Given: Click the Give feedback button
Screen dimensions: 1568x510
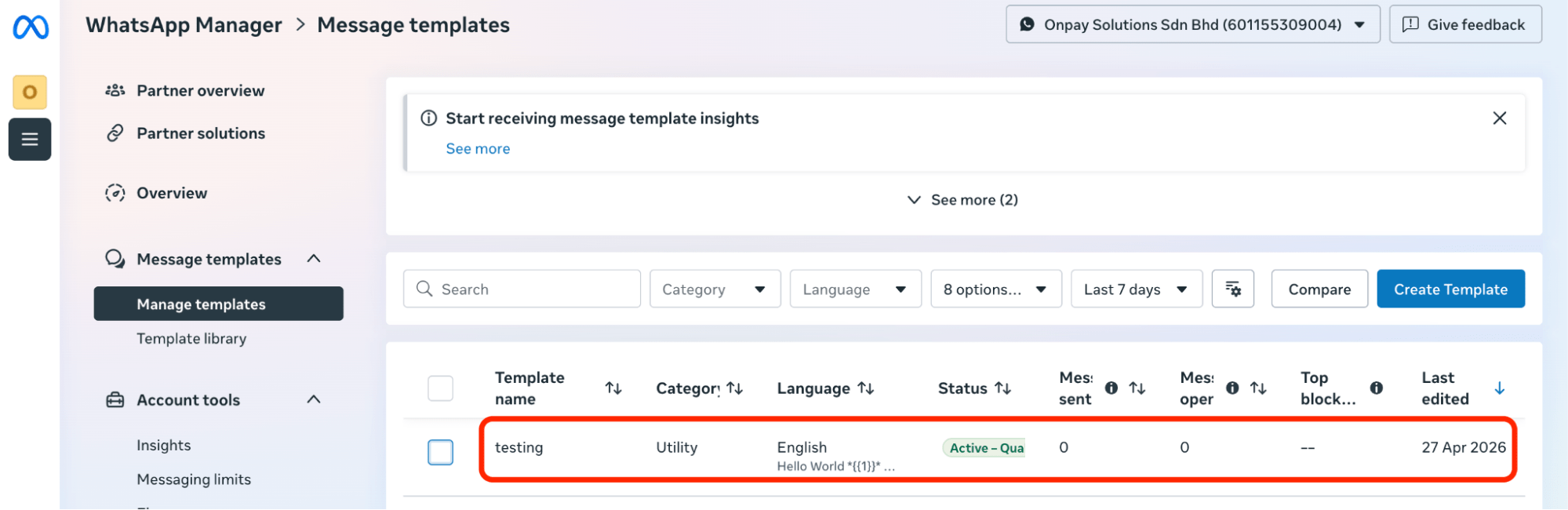Looking at the screenshot, I should [1465, 24].
